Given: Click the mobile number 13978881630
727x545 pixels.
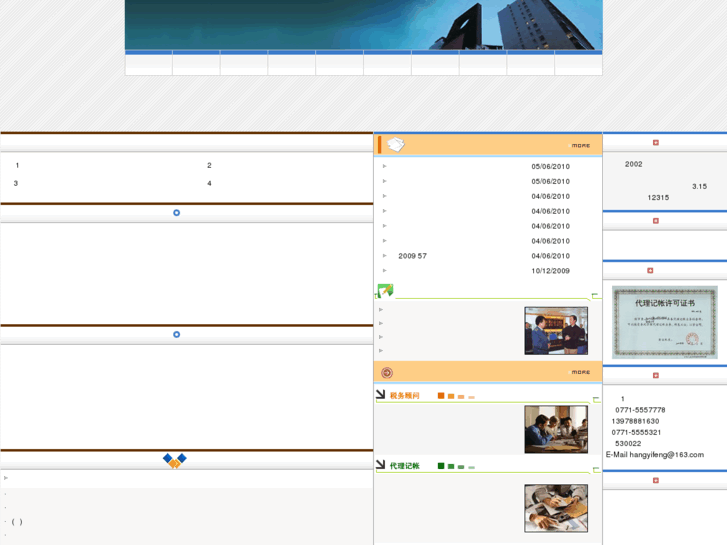Looking at the screenshot, I should (635, 421).
